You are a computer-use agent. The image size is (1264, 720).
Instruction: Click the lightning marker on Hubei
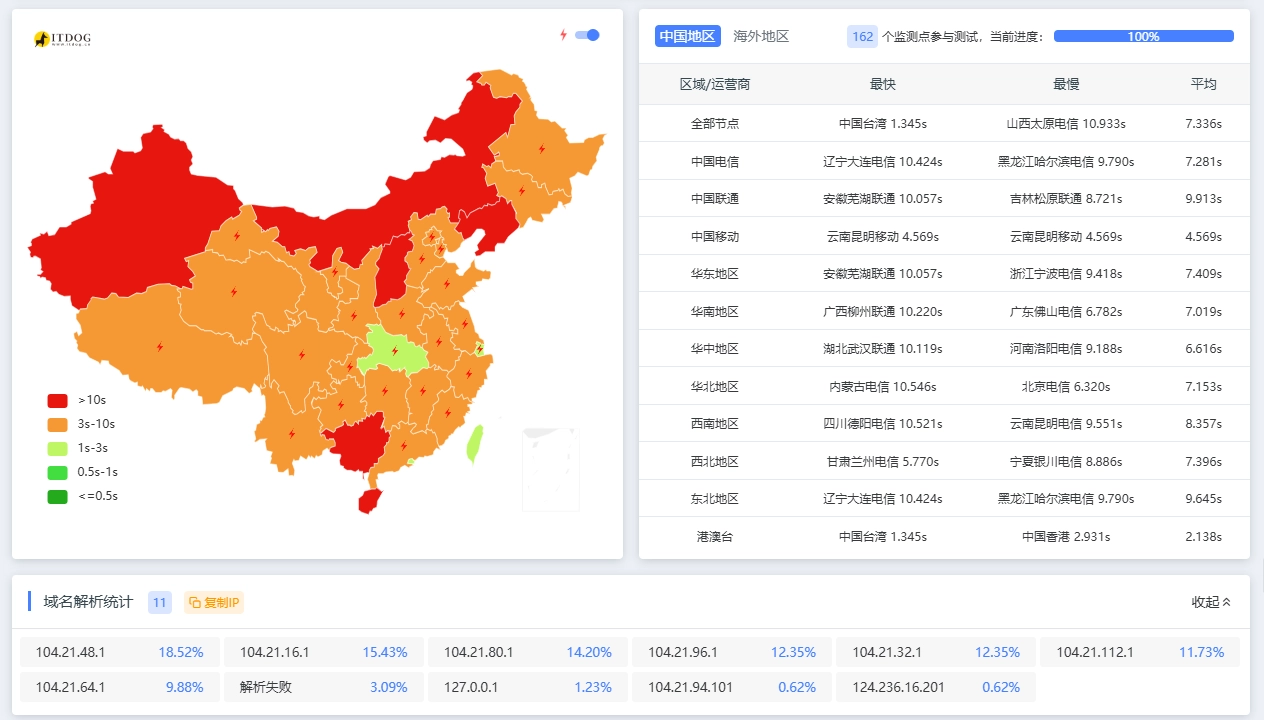[x=394, y=351]
